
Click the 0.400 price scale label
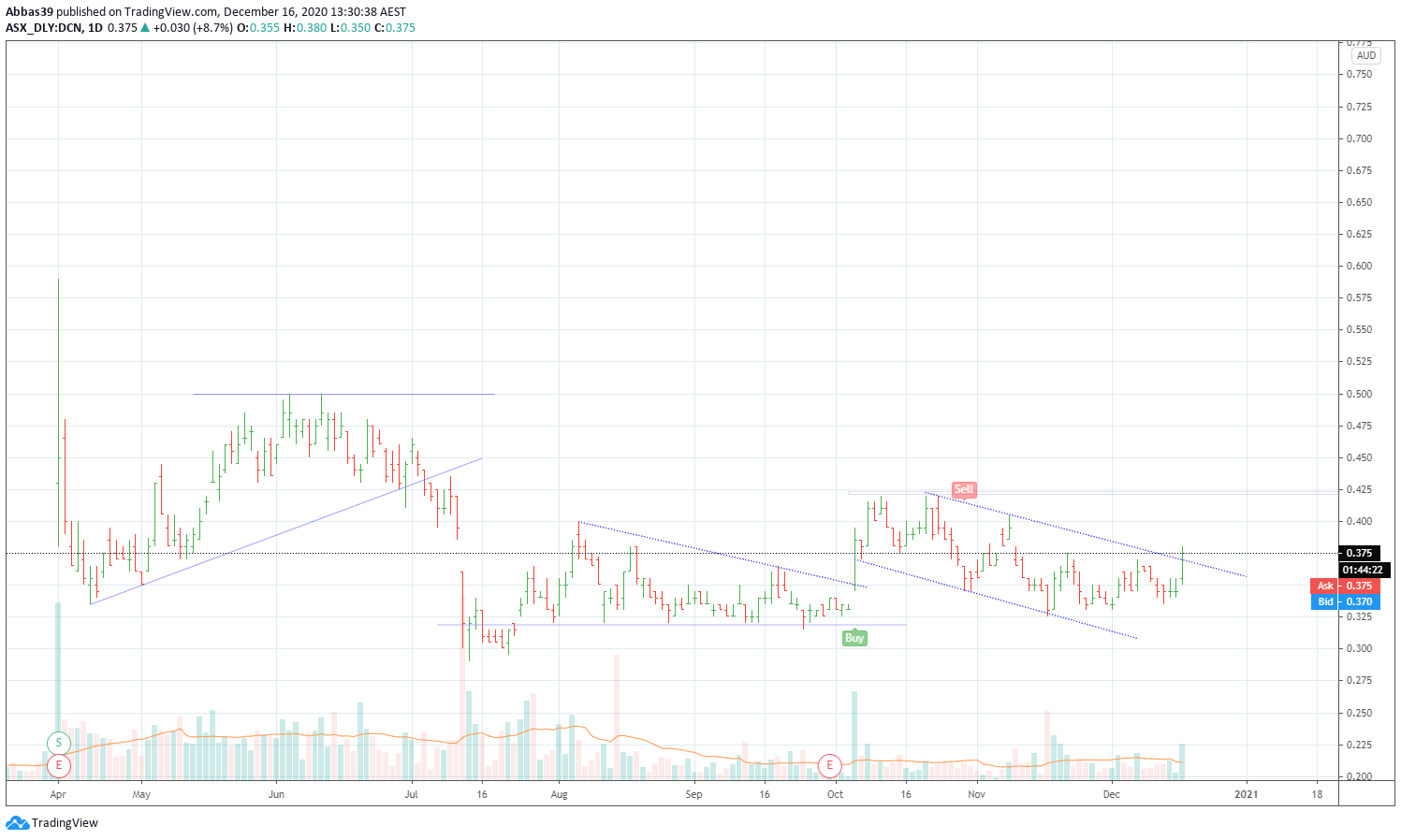[1359, 521]
